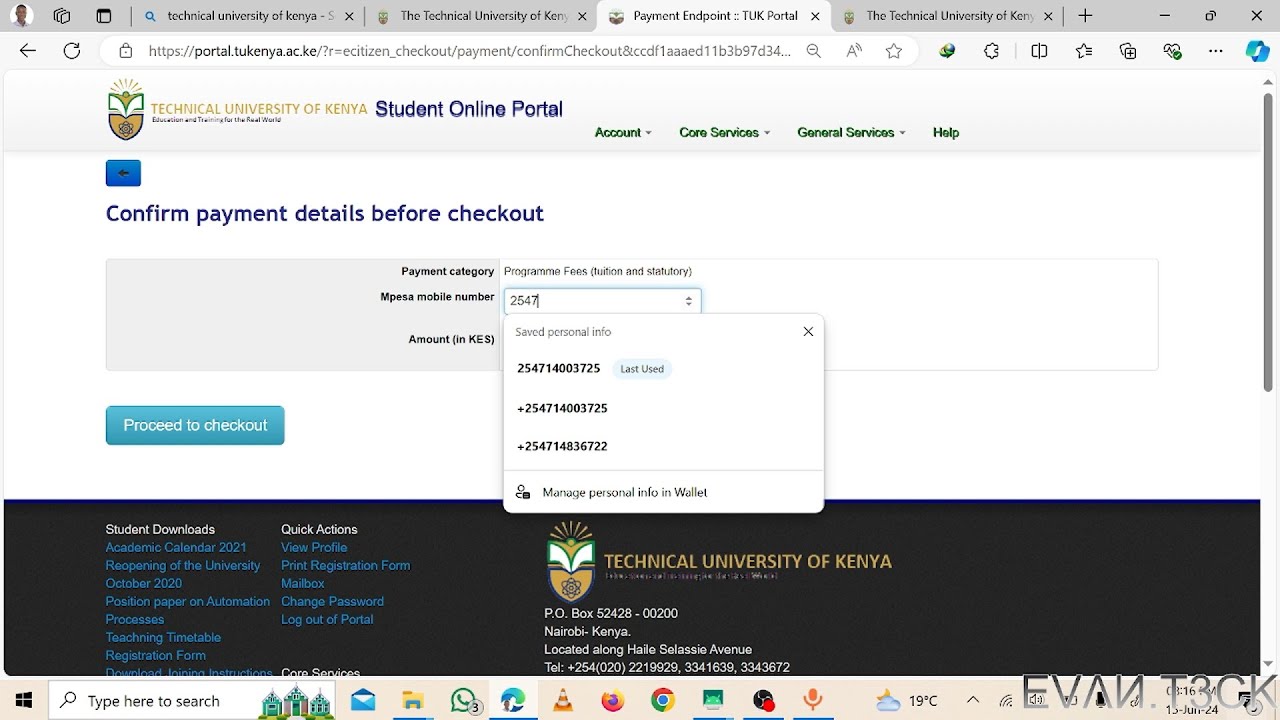Open Academic Calendar 2021 link
The width and height of the screenshot is (1280, 720).
click(176, 547)
